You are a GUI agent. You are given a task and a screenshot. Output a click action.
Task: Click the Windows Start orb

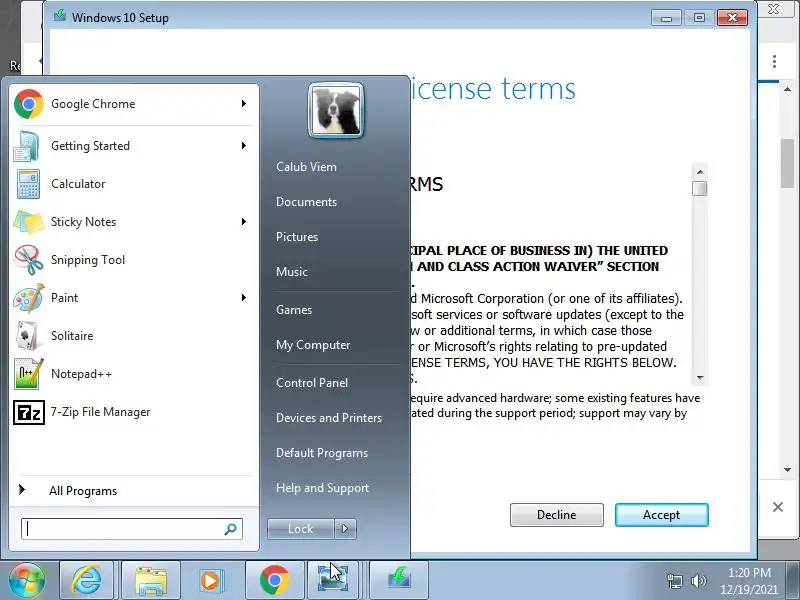coord(27,580)
